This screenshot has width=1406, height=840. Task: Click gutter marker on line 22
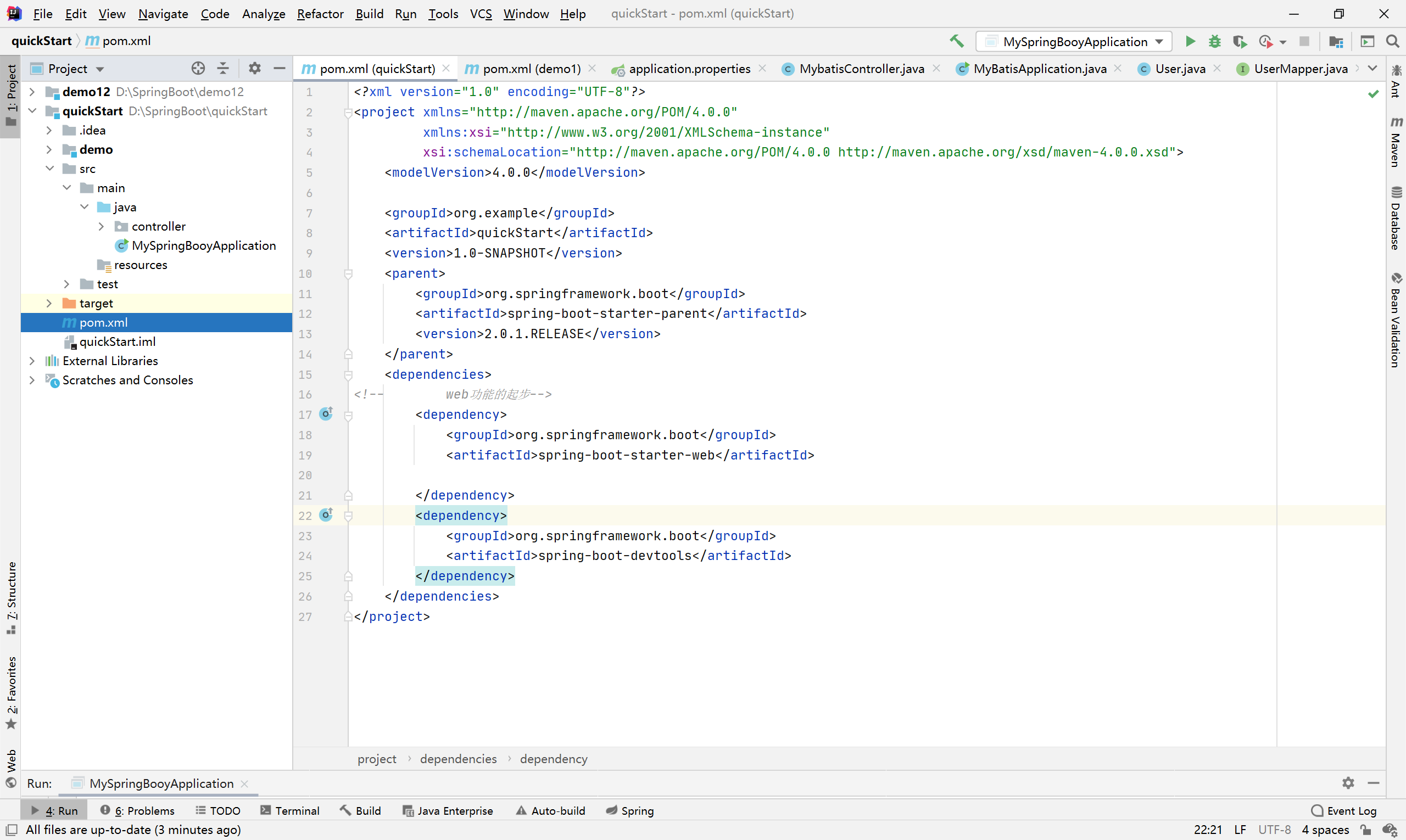tap(326, 514)
